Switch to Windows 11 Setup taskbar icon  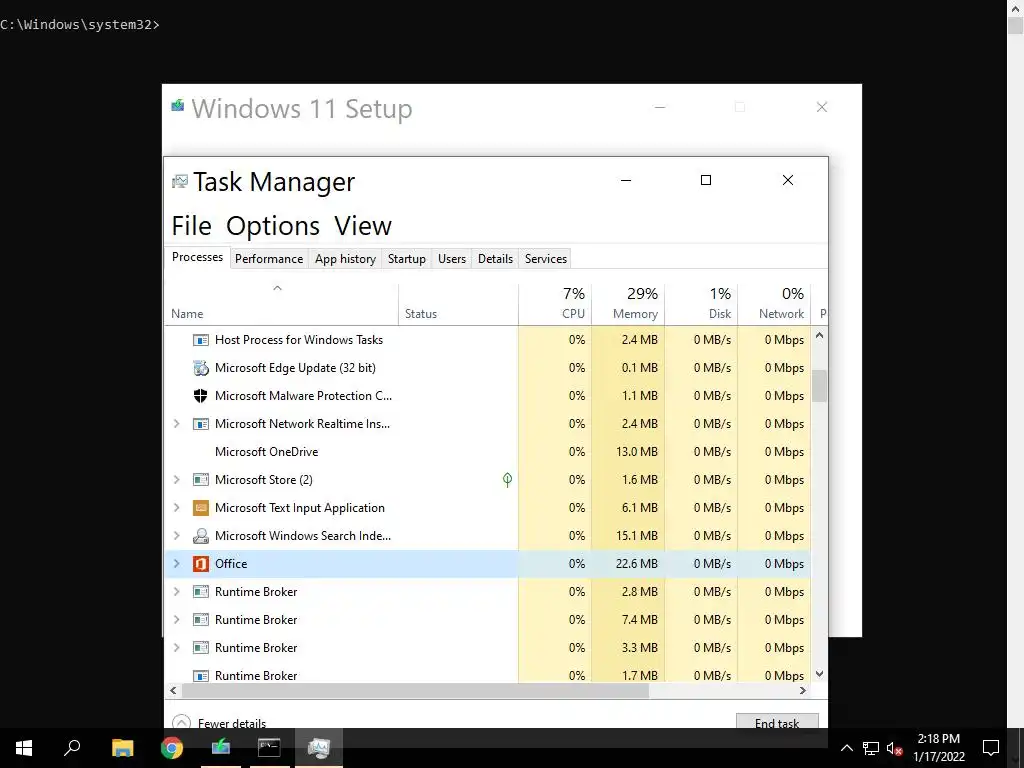click(221, 748)
